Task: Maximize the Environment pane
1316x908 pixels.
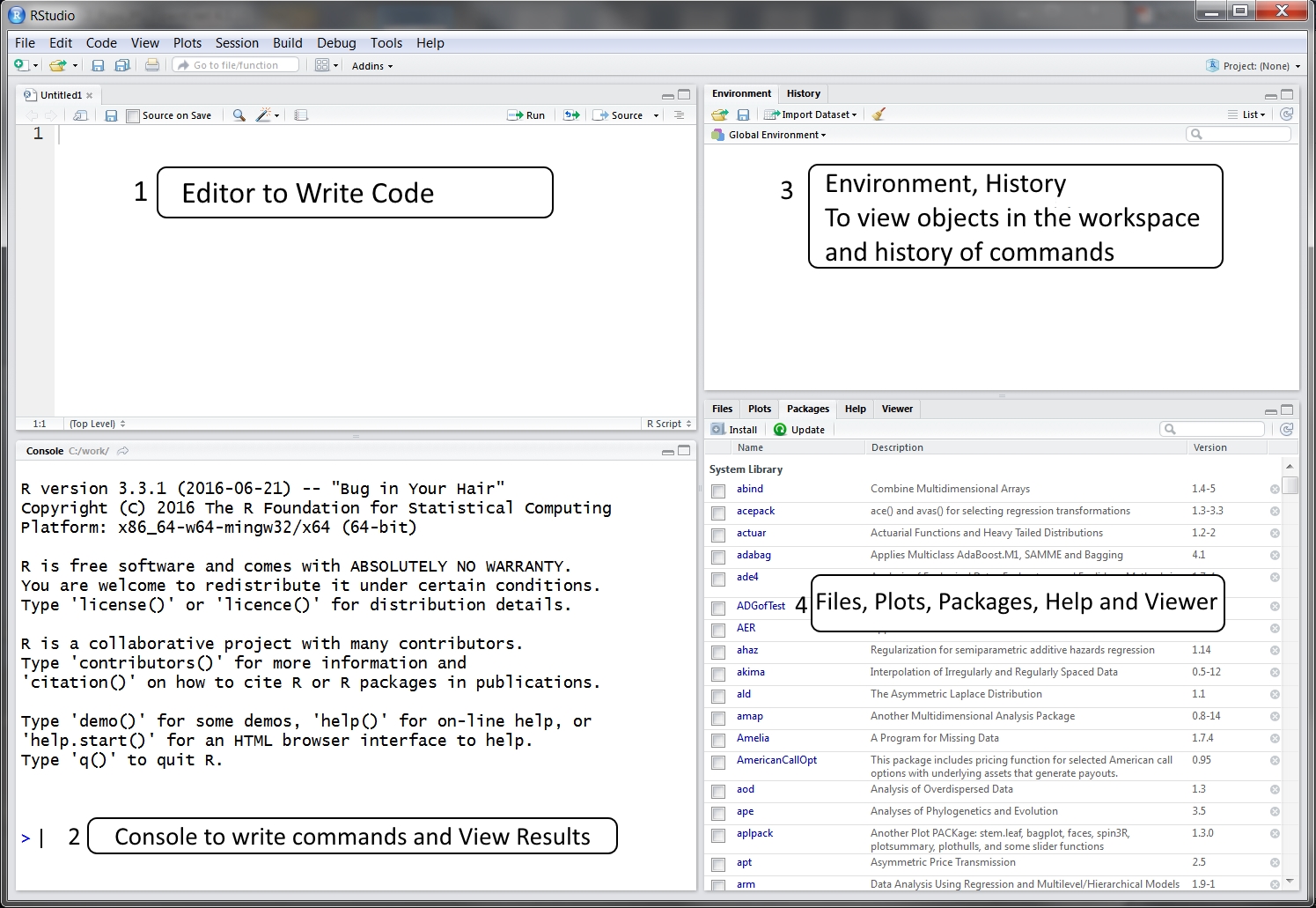Action: pos(1287,94)
